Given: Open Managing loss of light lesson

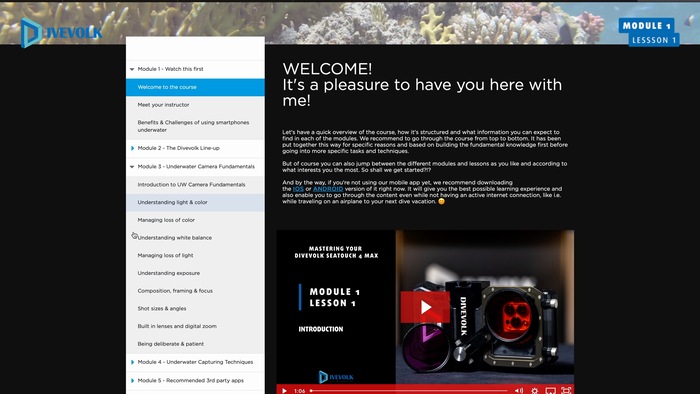Looking at the screenshot, I should click(195, 255).
